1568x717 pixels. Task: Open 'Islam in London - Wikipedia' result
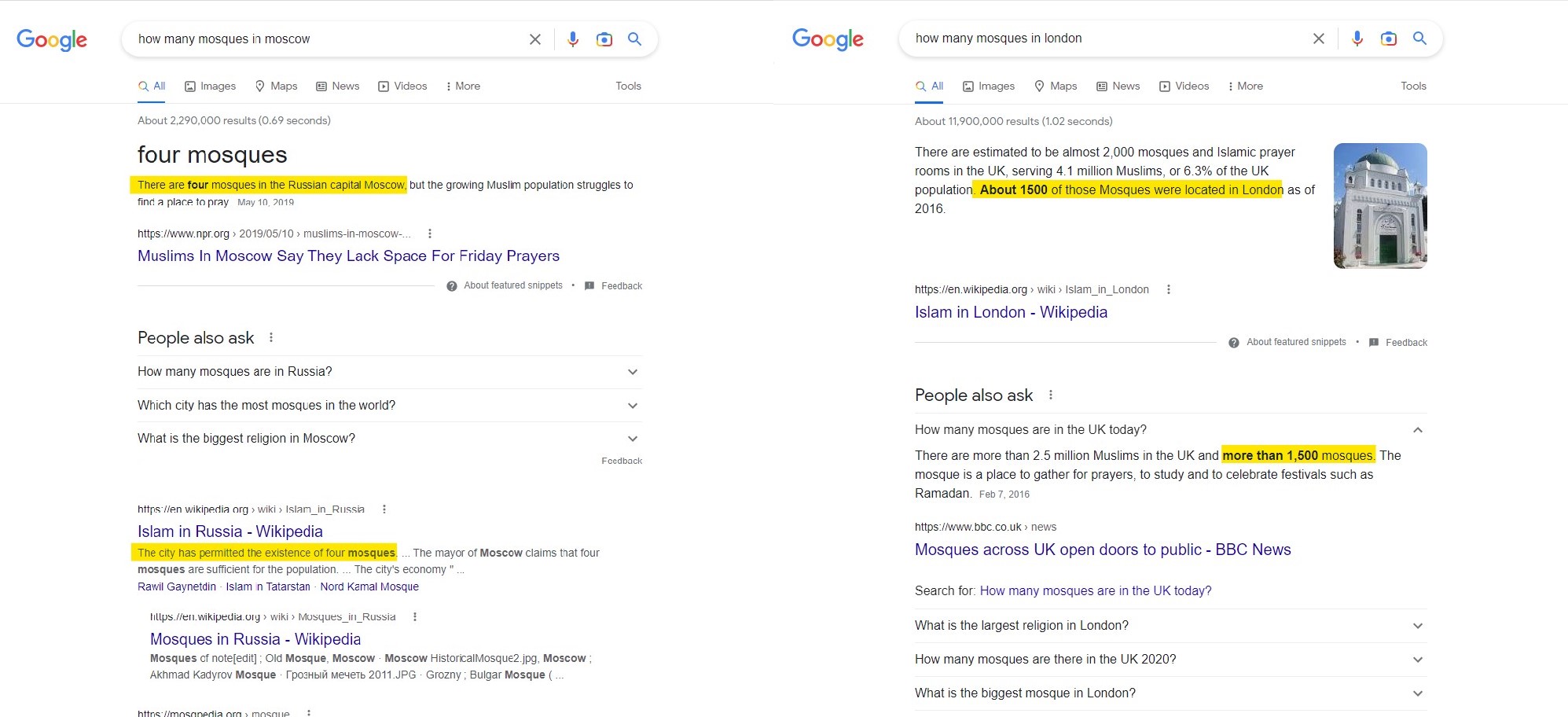tap(1011, 312)
